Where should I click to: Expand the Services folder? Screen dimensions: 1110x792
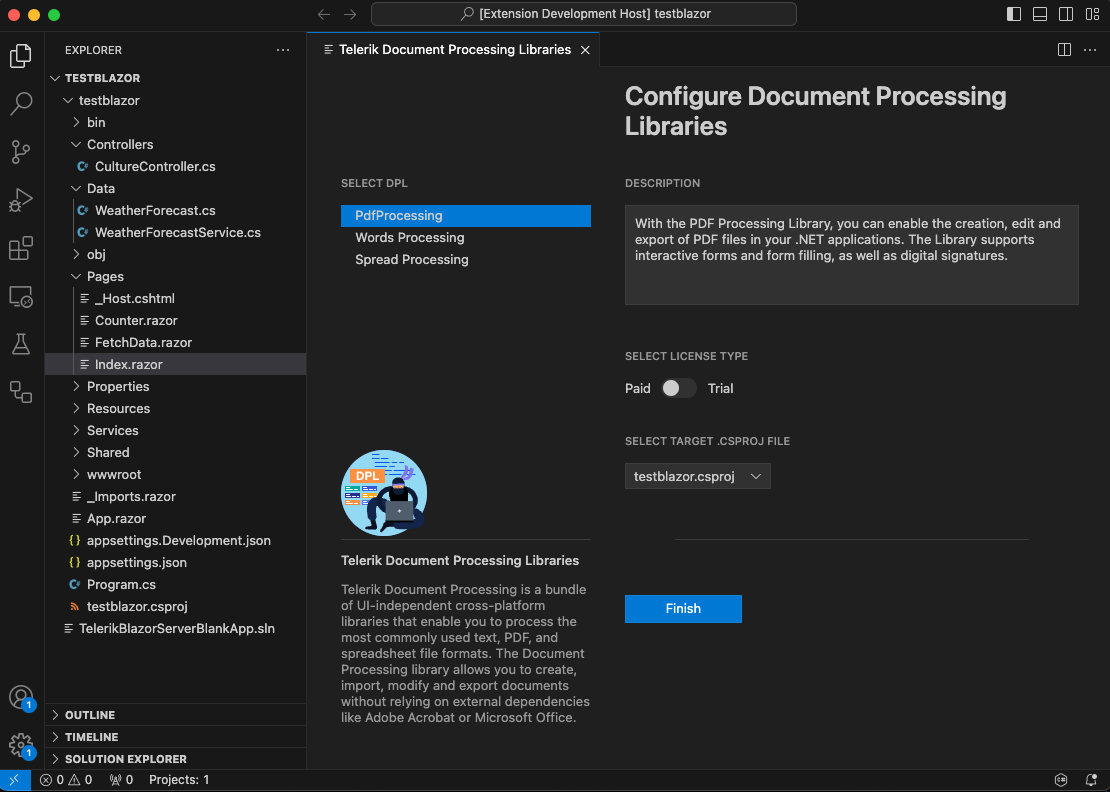(x=176, y=430)
